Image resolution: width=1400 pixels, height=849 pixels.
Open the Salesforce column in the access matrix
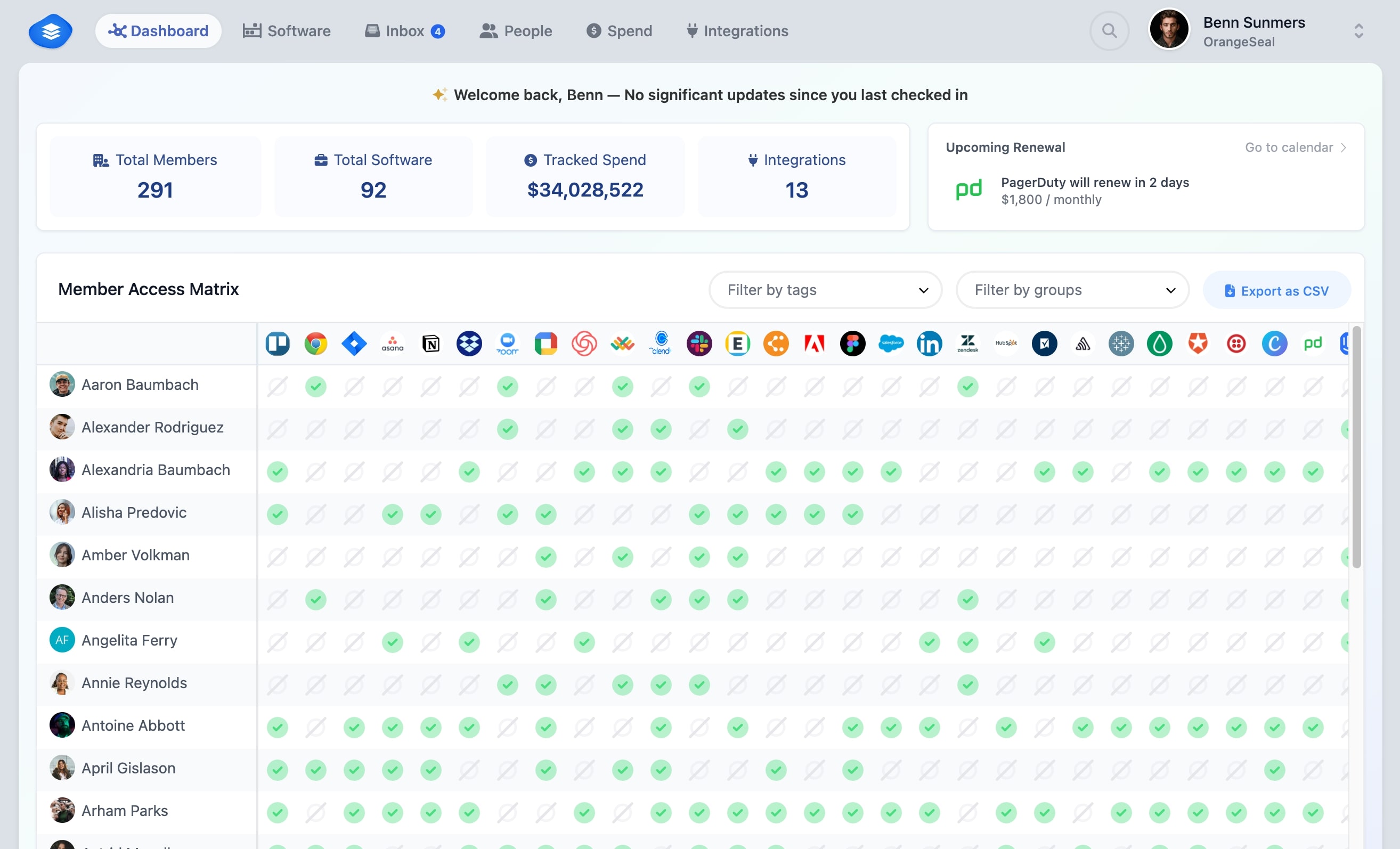pyautogui.click(x=891, y=344)
